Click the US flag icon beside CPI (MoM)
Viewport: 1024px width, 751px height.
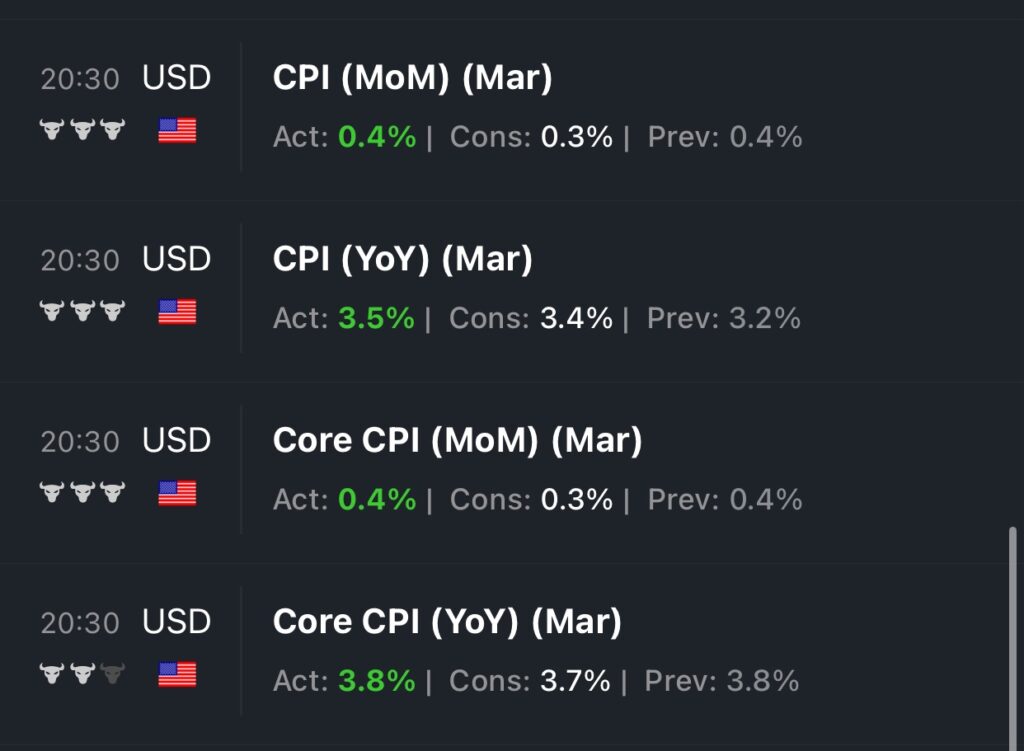coord(177,131)
